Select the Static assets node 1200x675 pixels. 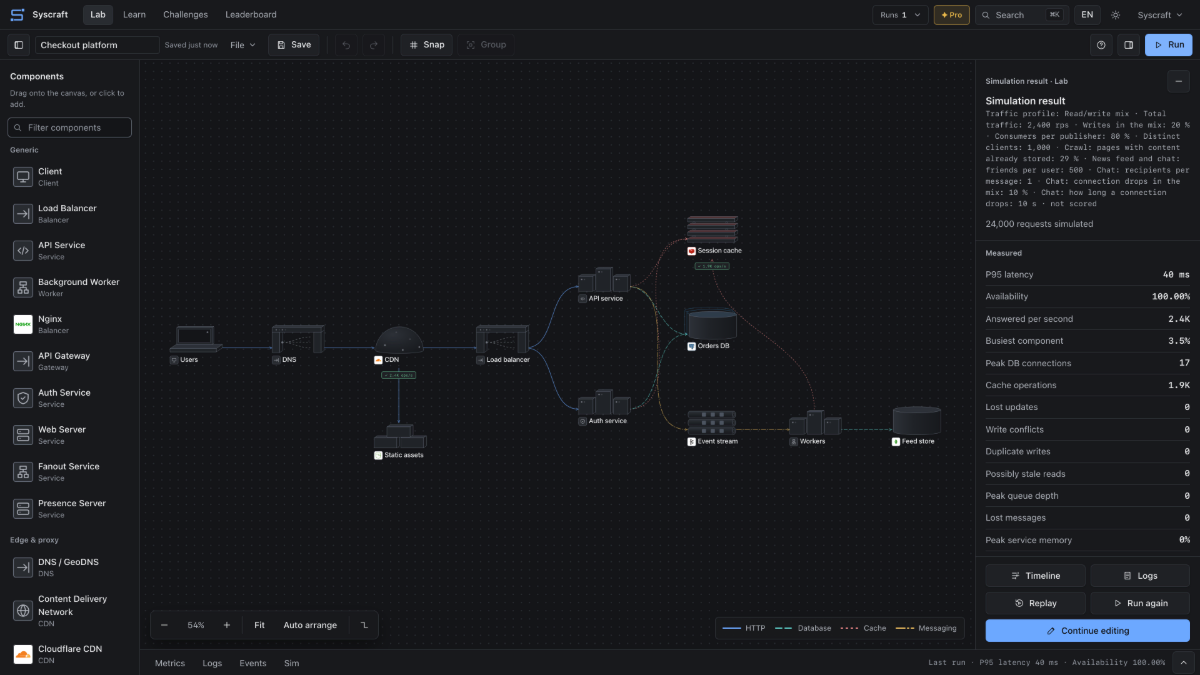(x=400, y=437)
